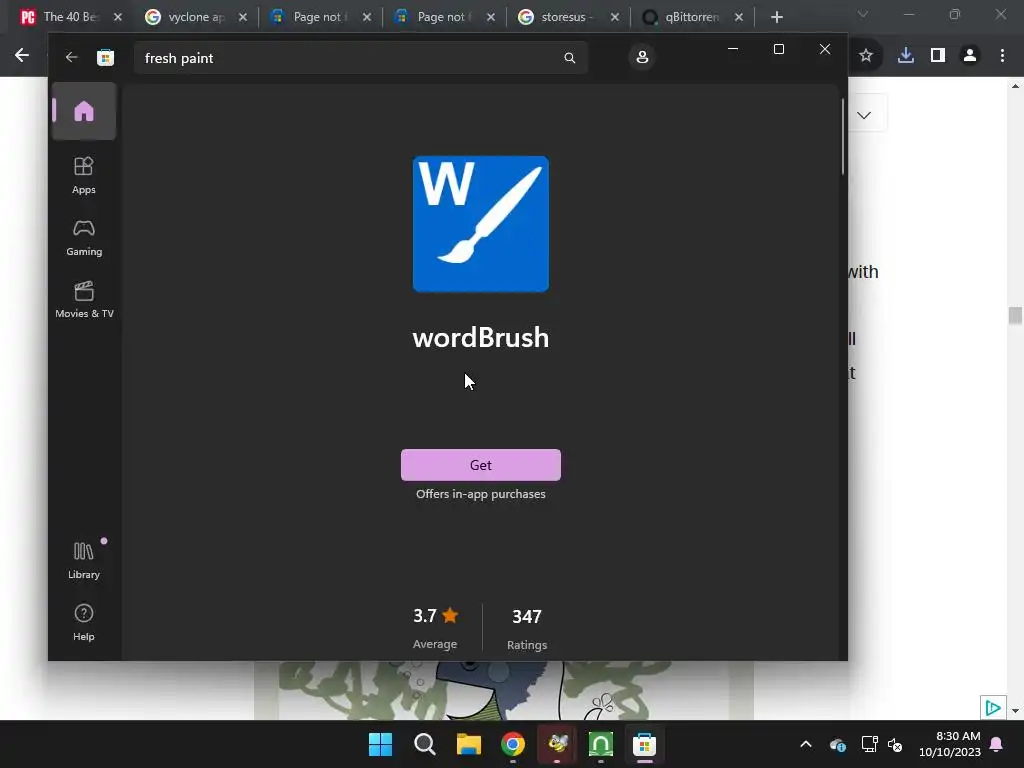Screen dimensions: 1024x768
Task: Click the muted volume tray icon
Action: (x=895, y=744)
